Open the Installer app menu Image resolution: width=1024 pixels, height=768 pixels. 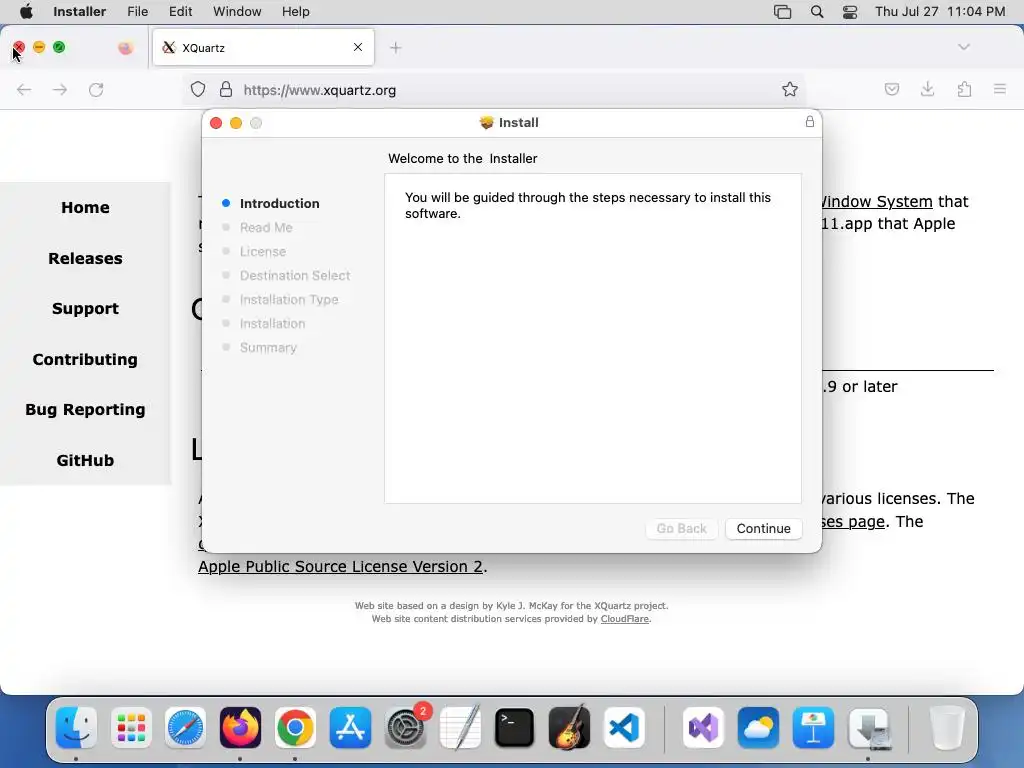tap(79, 11)
